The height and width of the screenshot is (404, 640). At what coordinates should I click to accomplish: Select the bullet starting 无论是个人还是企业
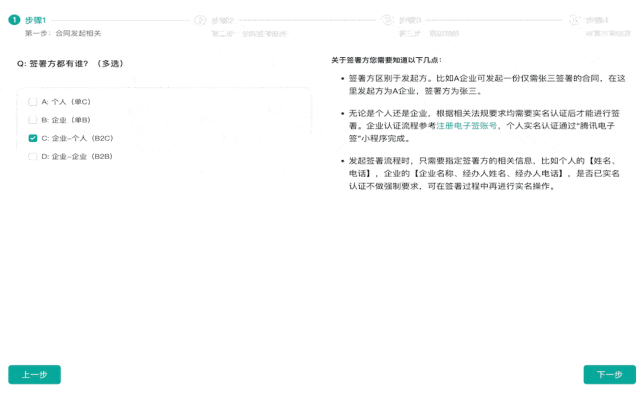pyautogui.click(x=484, y=126)
